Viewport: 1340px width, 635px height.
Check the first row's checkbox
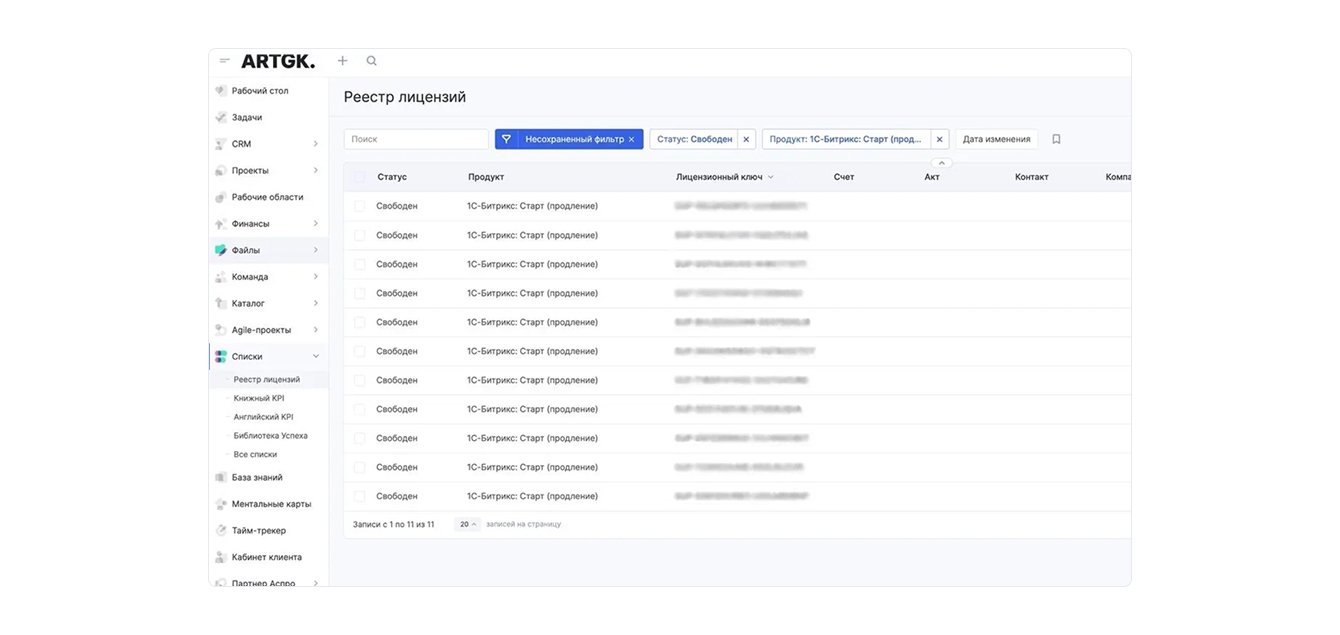pos(360,206)
